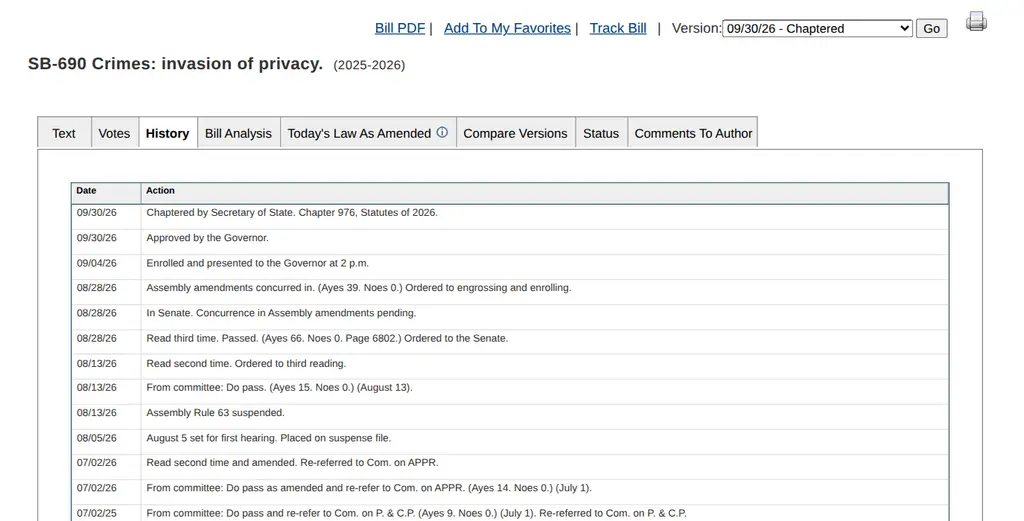
Task: Click the 08/13/26 date beside Rule 63 entry
Action: [x=97, y=413]
